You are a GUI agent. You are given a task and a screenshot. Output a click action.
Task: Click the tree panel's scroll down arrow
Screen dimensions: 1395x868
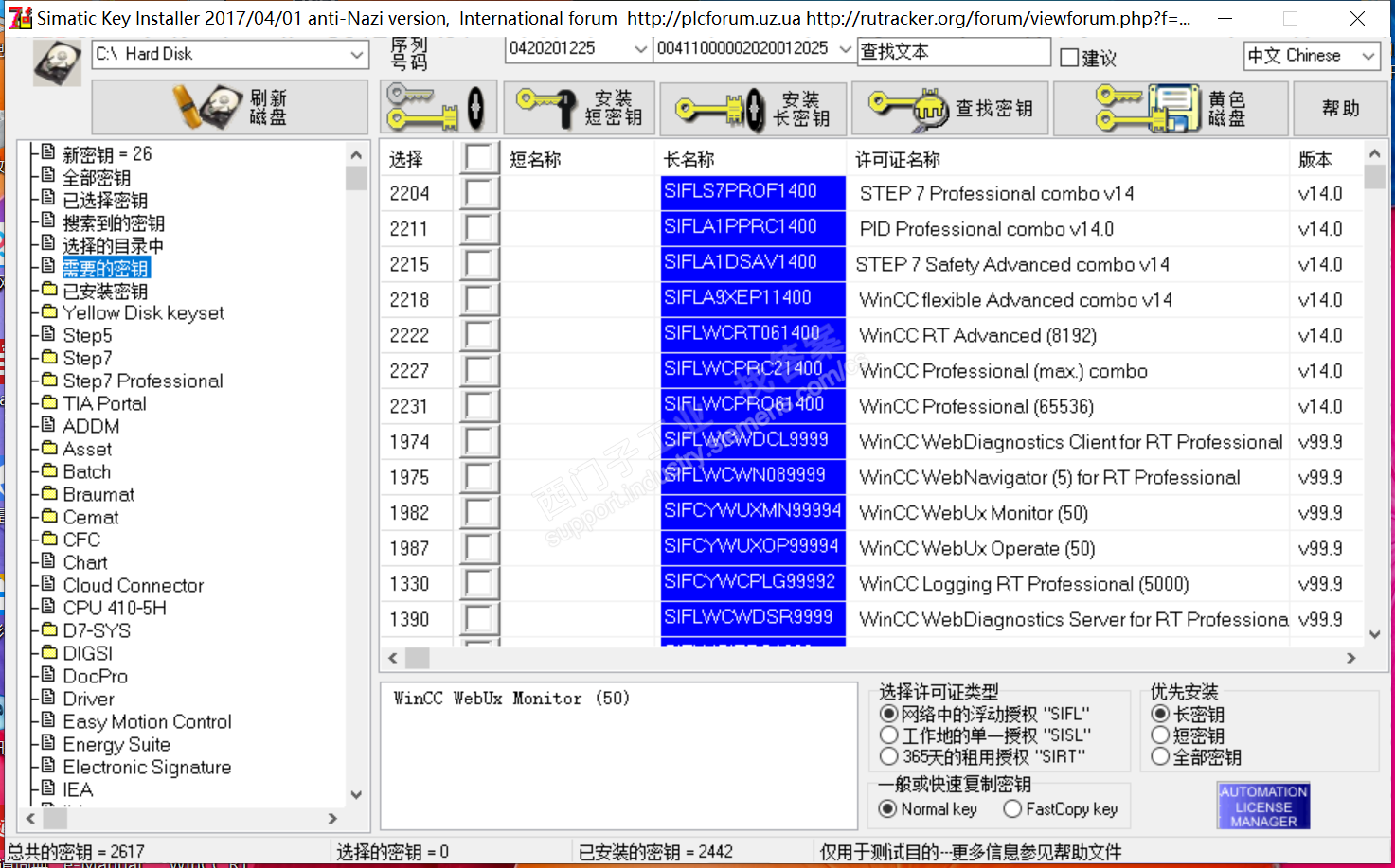tap(356, 794)
